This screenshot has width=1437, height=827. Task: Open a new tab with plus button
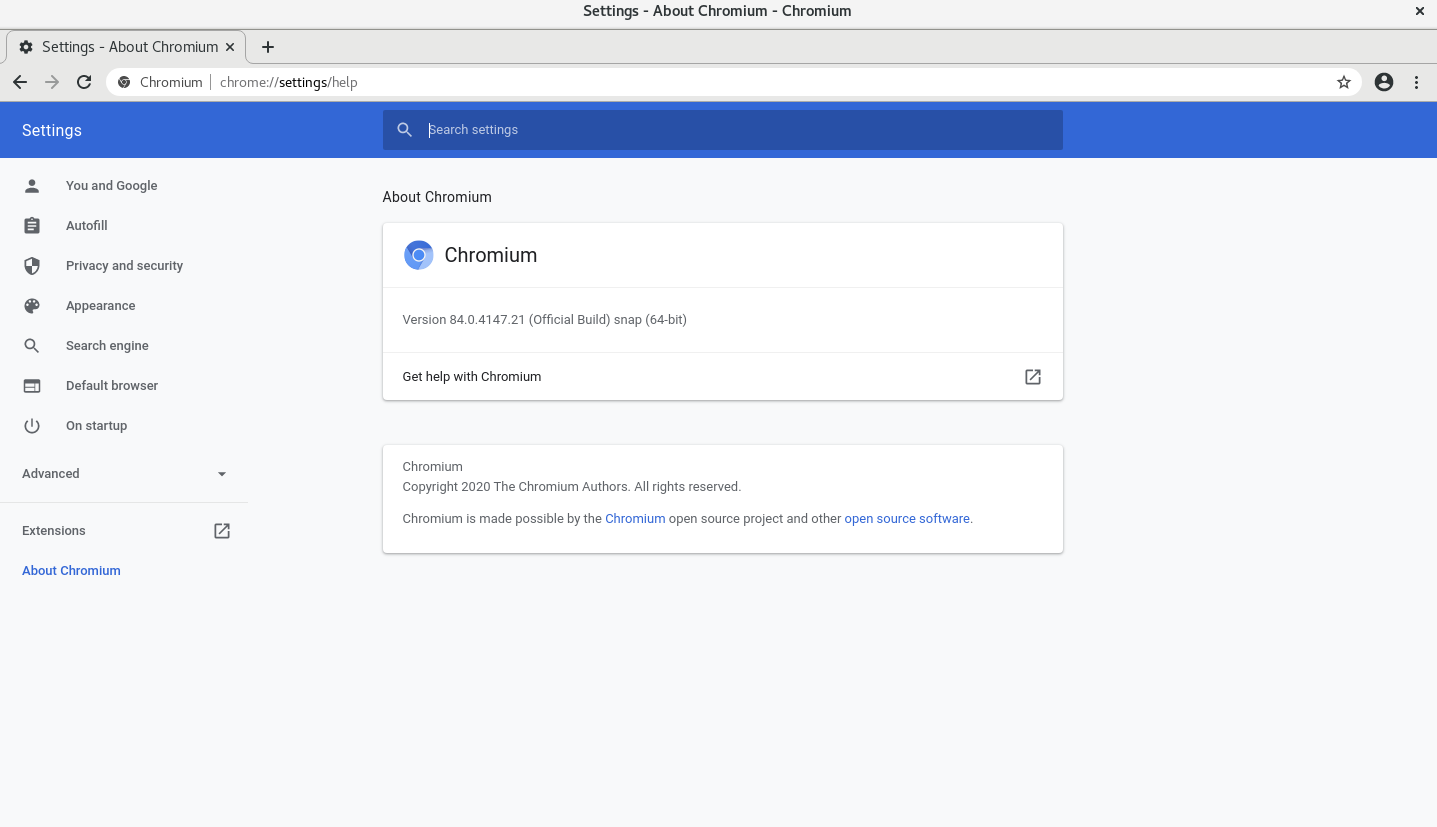click(267, 47)
